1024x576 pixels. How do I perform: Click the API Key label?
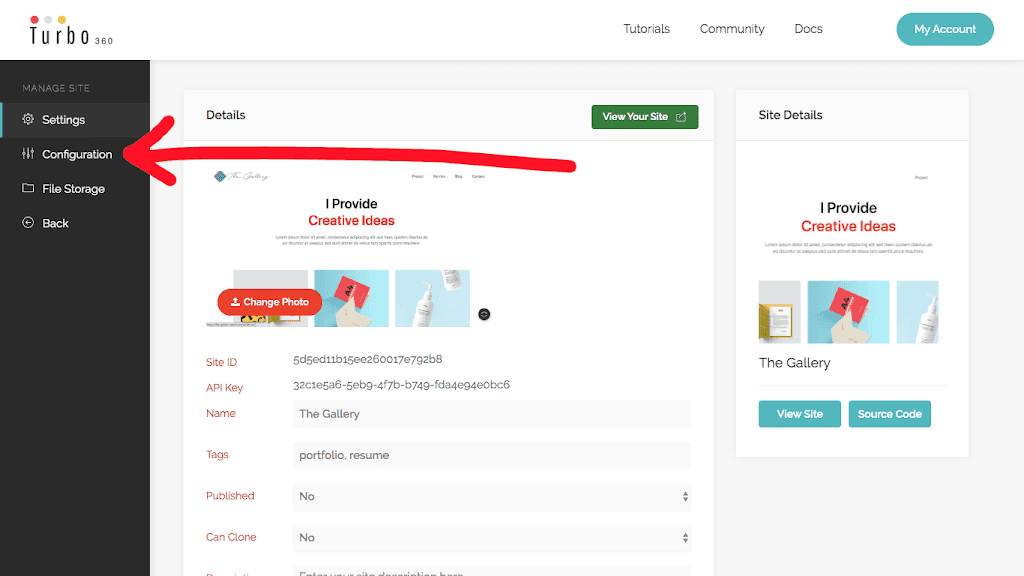tap(224, 387)
